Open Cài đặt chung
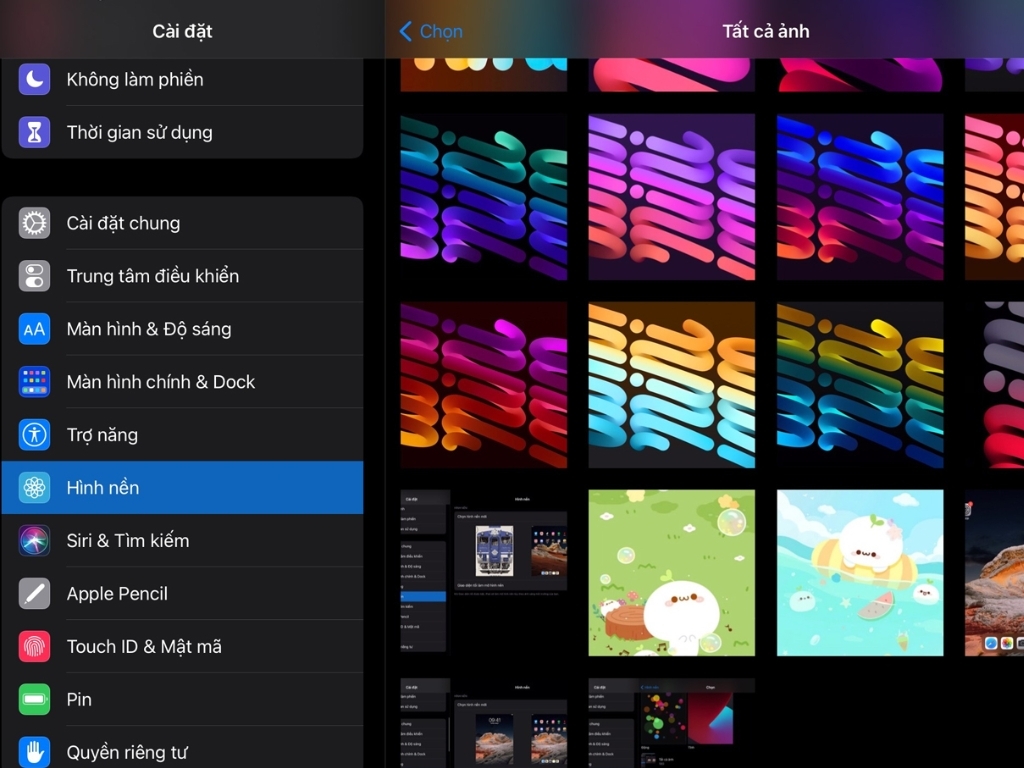The height and width of the screenshot is (768, 1024). [182, 223]
